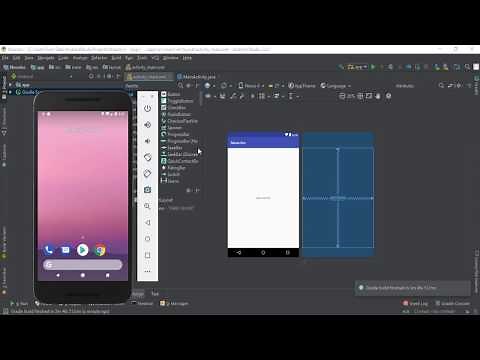Screen dimensions: 480x360
Task: Tap the emulator's on-screen home navigation button
Action: pos(83,275)
